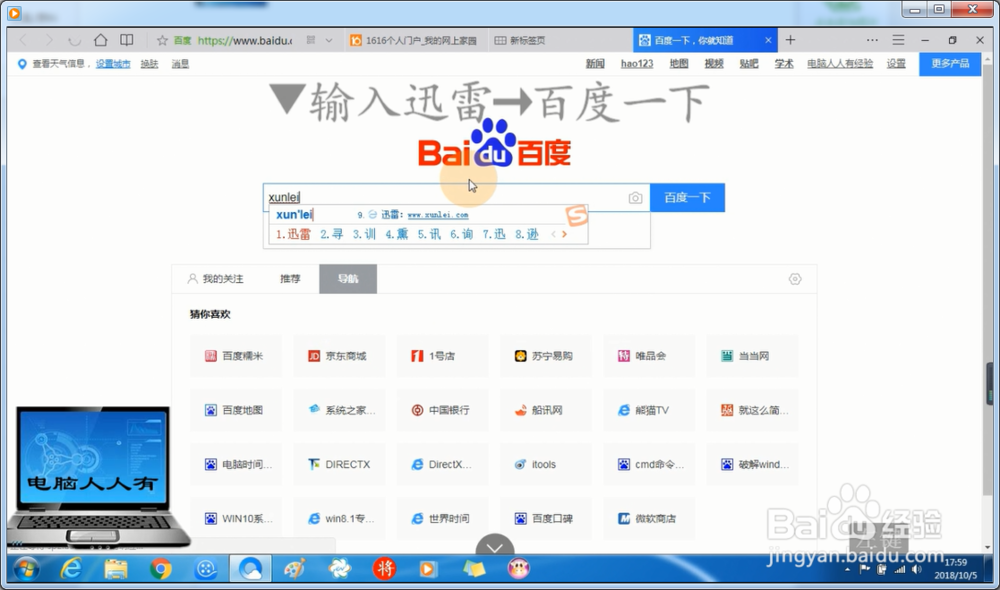
Task: Close the 百度一下 tab
Action: (768, 40)
